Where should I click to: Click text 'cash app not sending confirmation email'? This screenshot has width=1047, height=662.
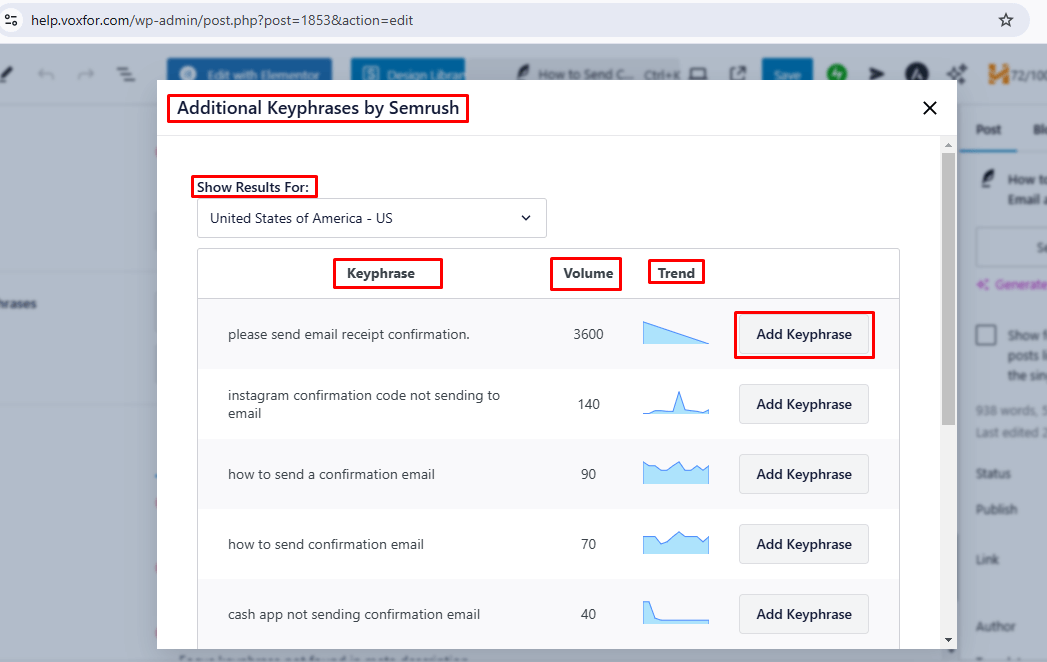click(354, 614)
